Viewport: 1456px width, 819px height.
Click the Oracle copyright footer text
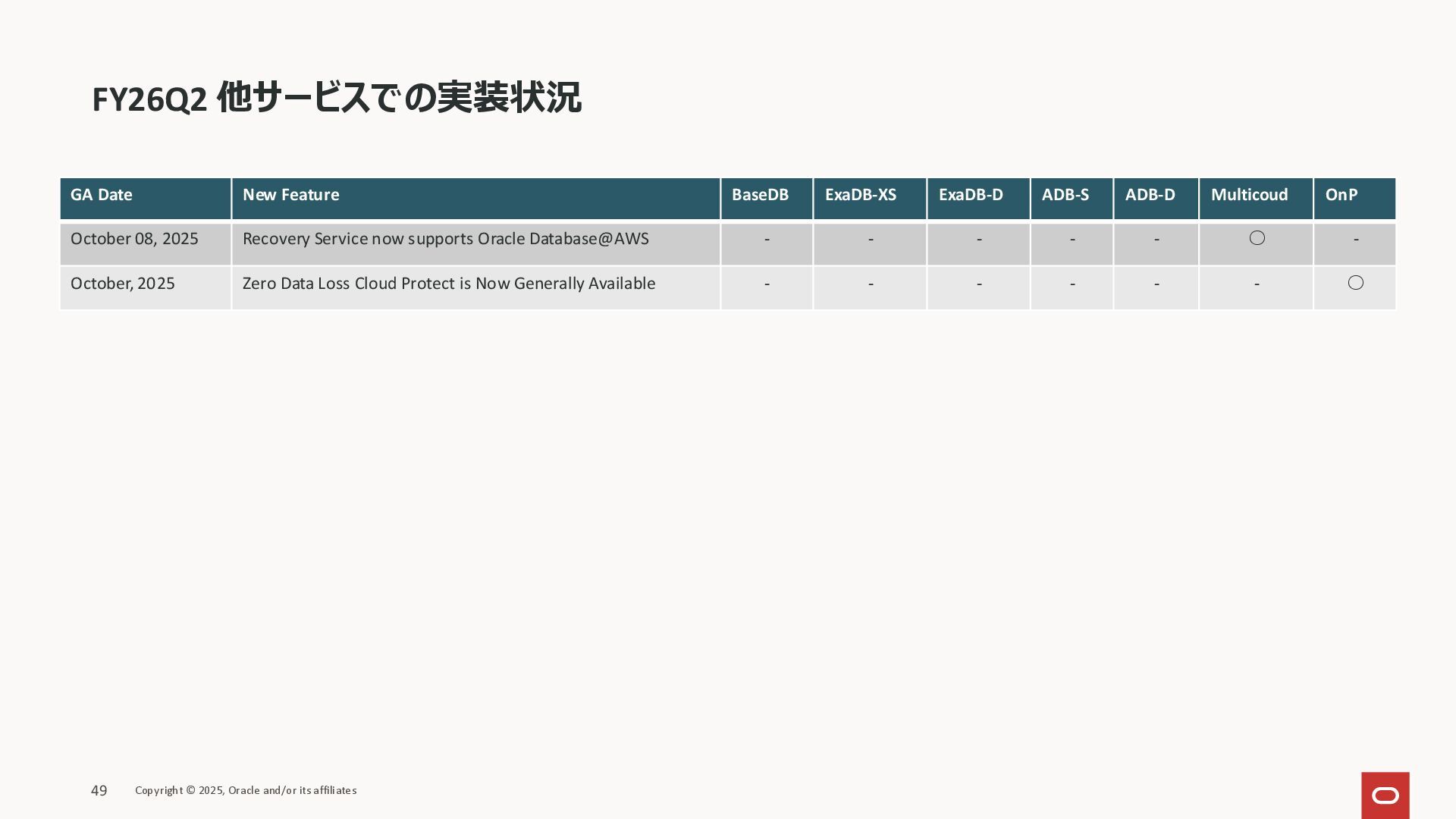point(246,790)
